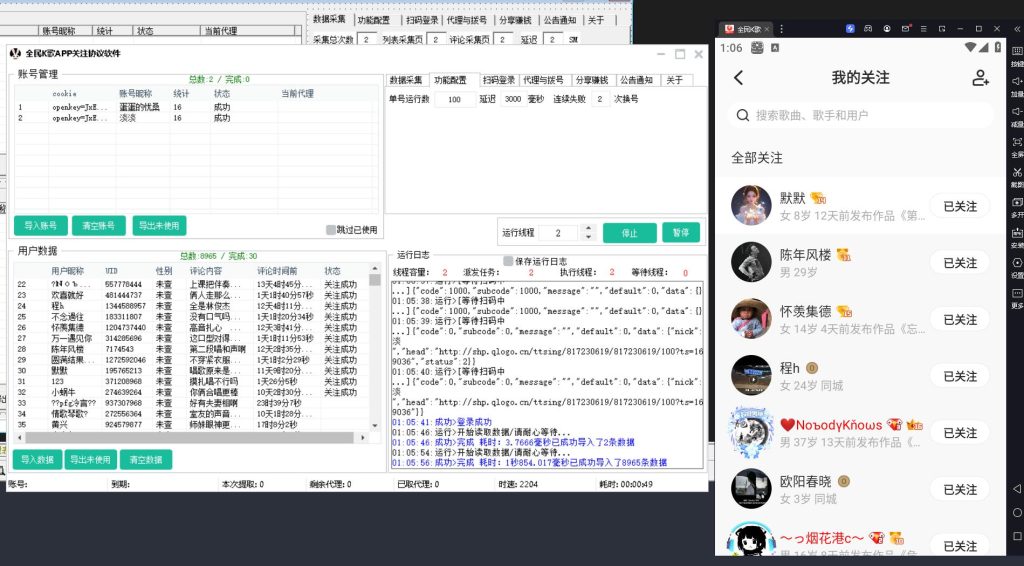Click the emulator fullscreen (全屏) sidebar icon
The height and width of the screenshot is (566, 1024).
pos(1016,142)
